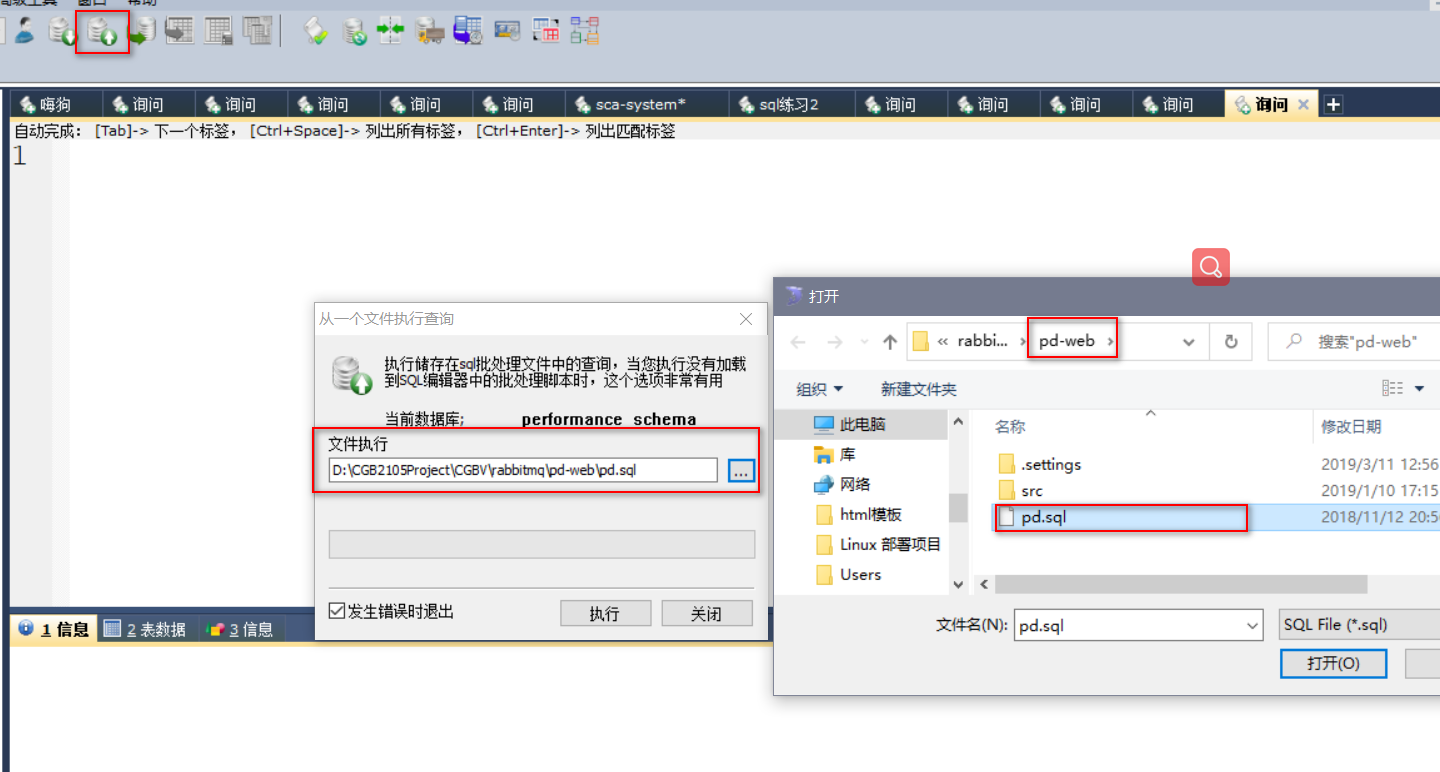Open the 3 信息 result tab
The height and width of the screenshot is (772, 1440).
coord(240,629)
